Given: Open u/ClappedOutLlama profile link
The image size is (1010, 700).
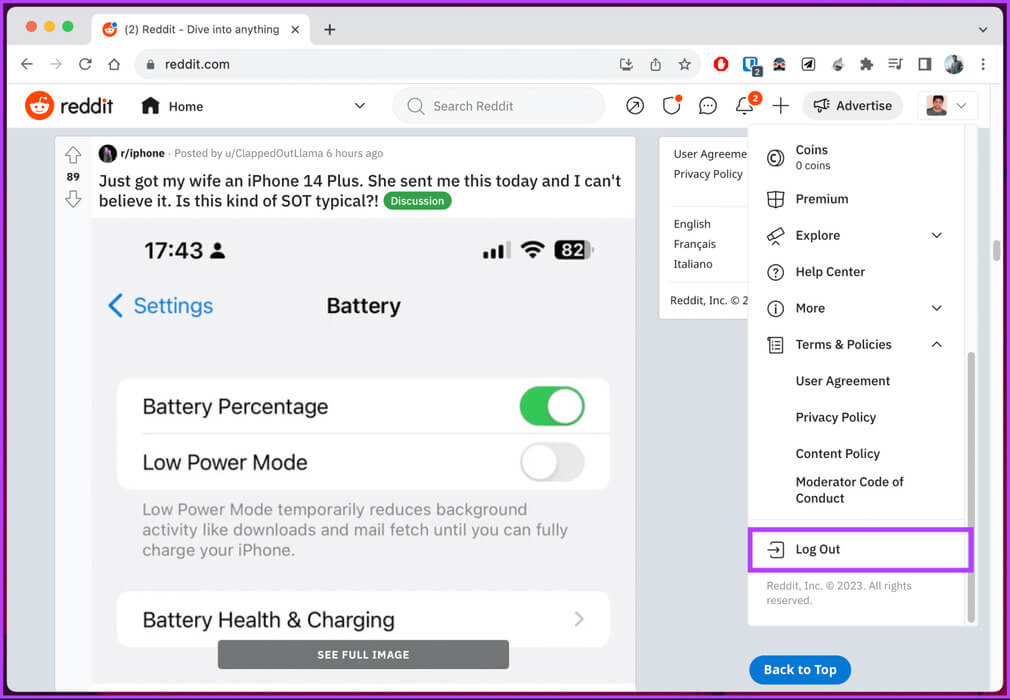Looking at the screenshot, I should tap(274, 153).
